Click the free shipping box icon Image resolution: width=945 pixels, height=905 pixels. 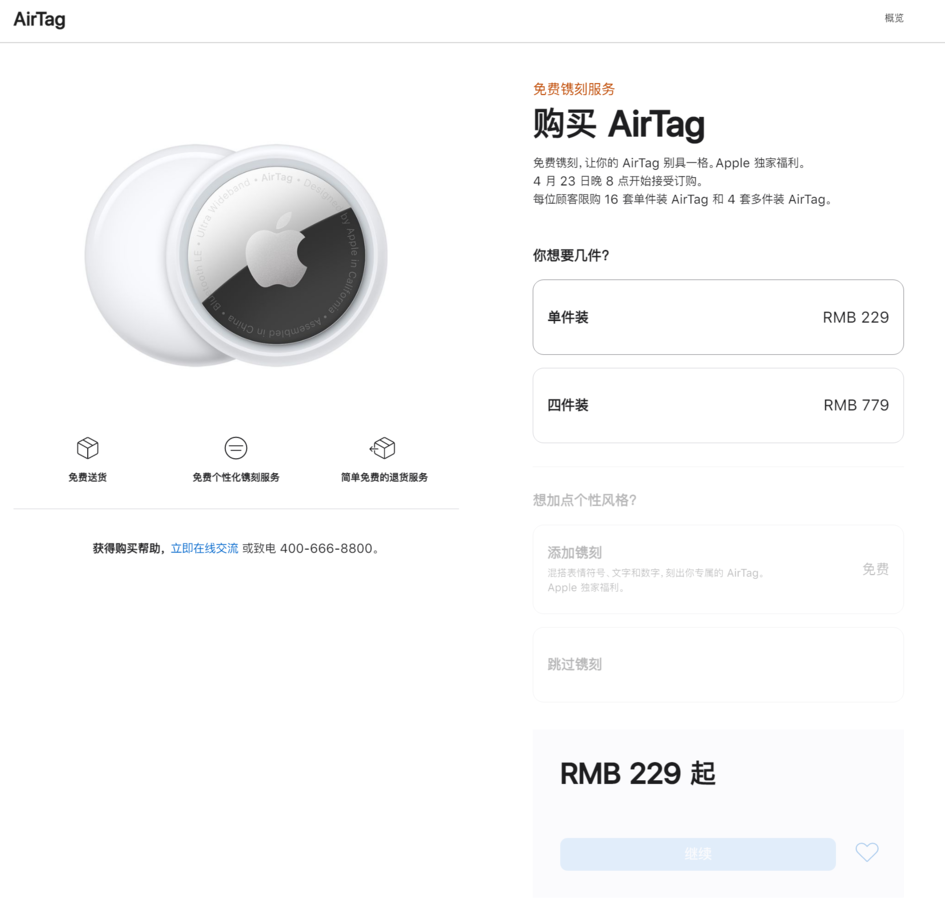[87, 448]
